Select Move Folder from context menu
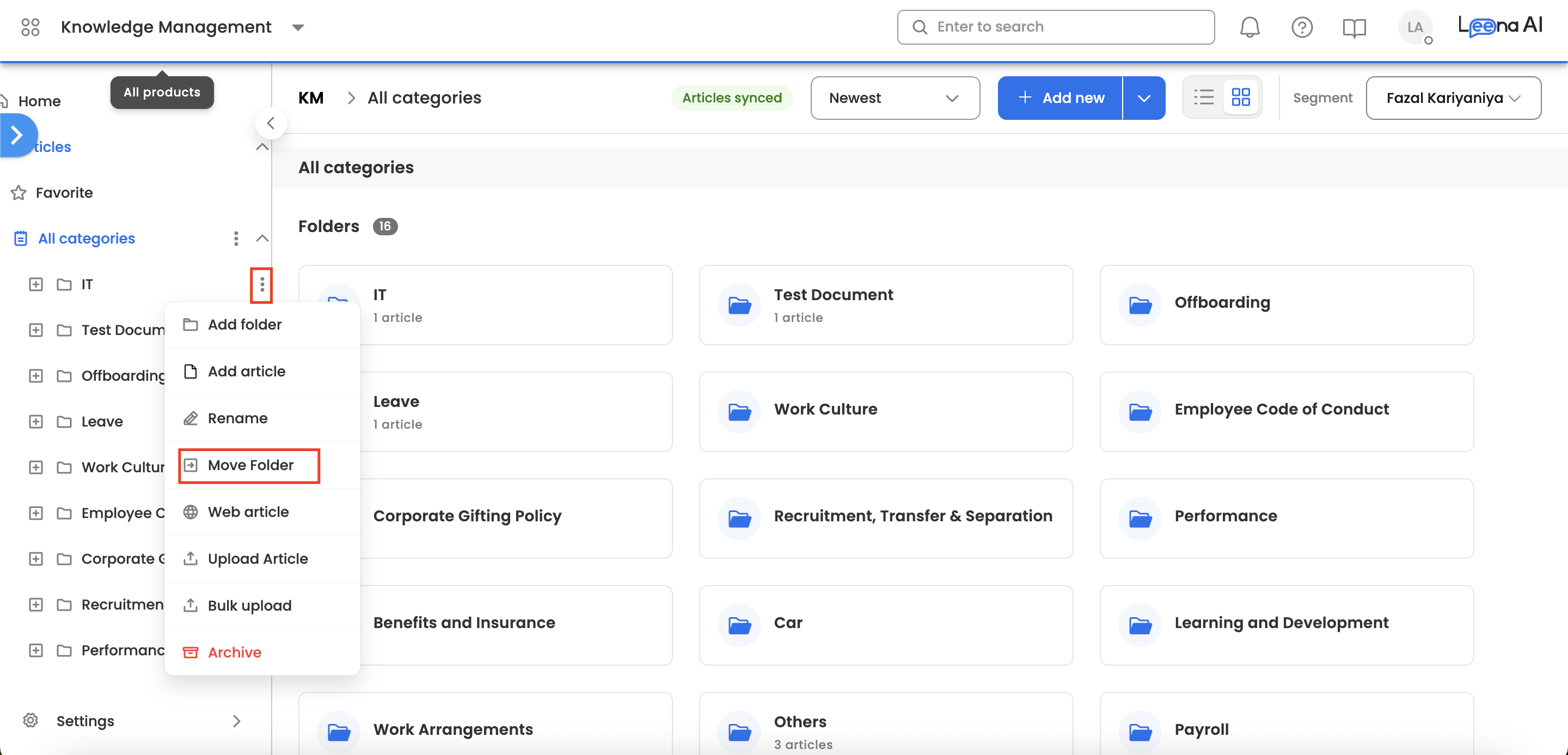This screenshot has width=1568, height=755. click(x=249, y=465)
